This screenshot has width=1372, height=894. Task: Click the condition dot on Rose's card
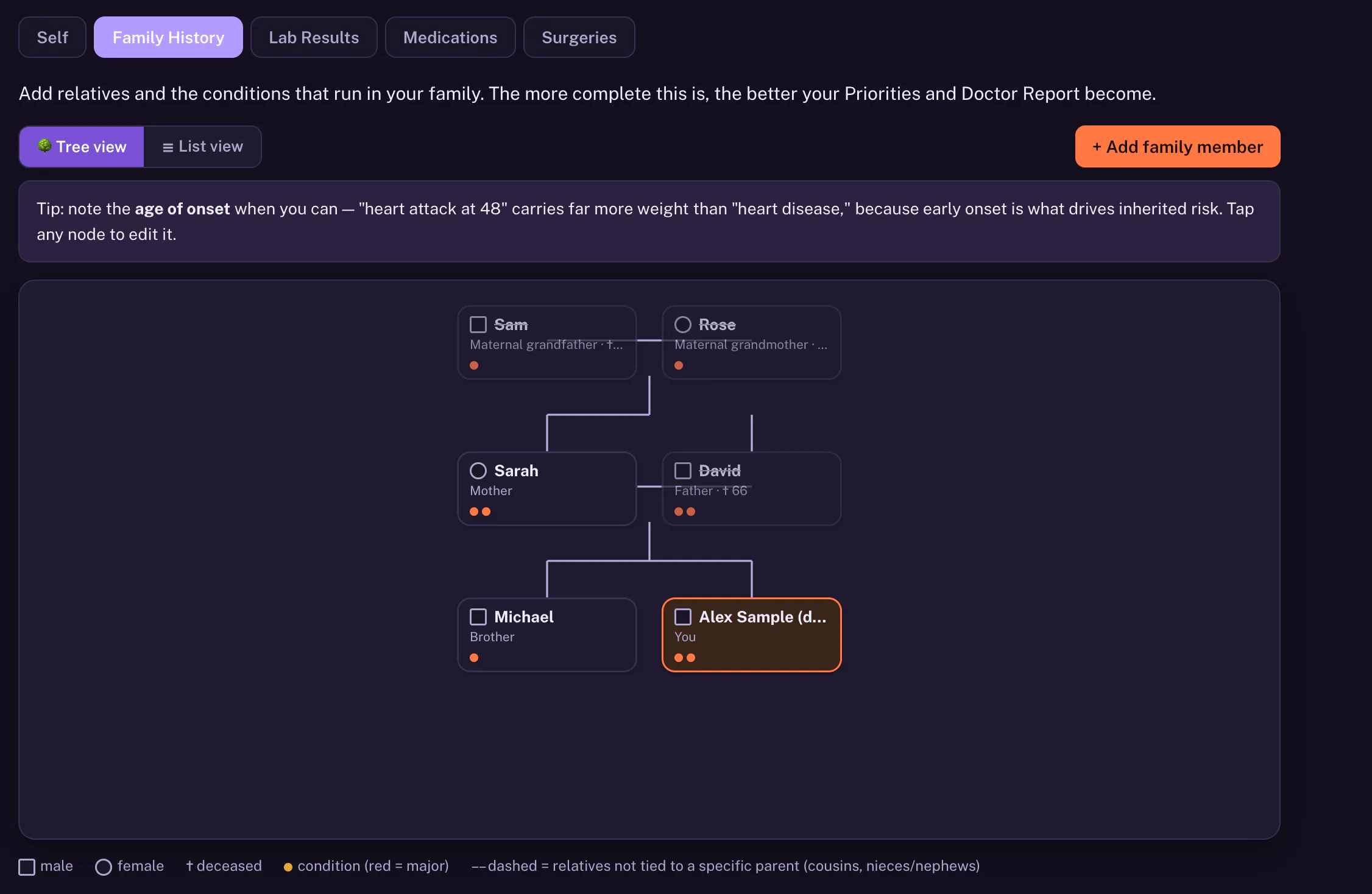click(679, 365)
